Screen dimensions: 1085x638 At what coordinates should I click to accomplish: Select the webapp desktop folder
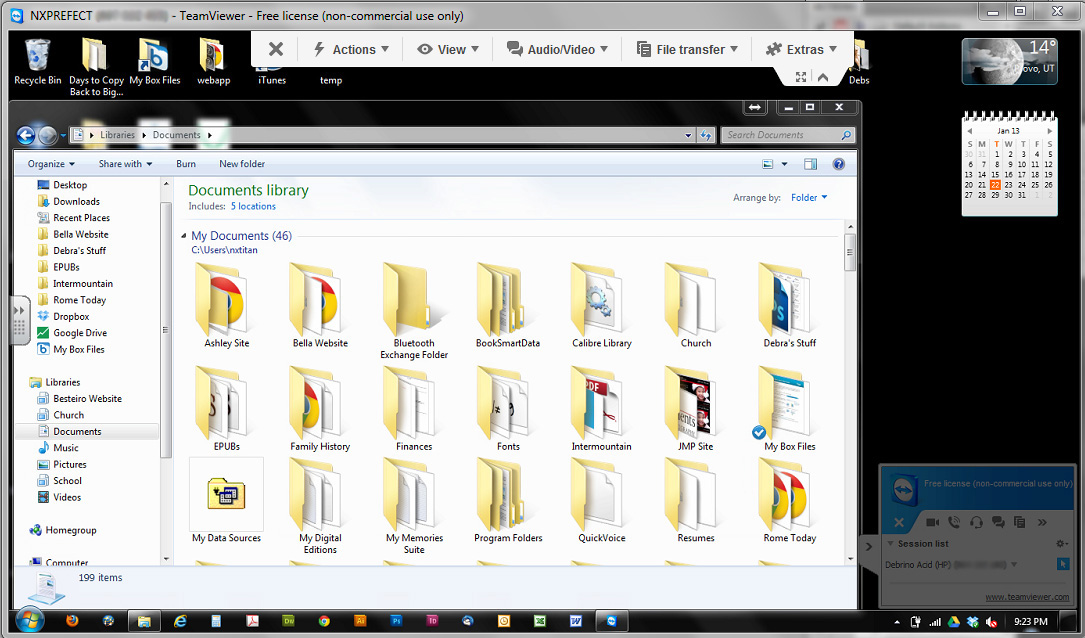tap(213, 62)
